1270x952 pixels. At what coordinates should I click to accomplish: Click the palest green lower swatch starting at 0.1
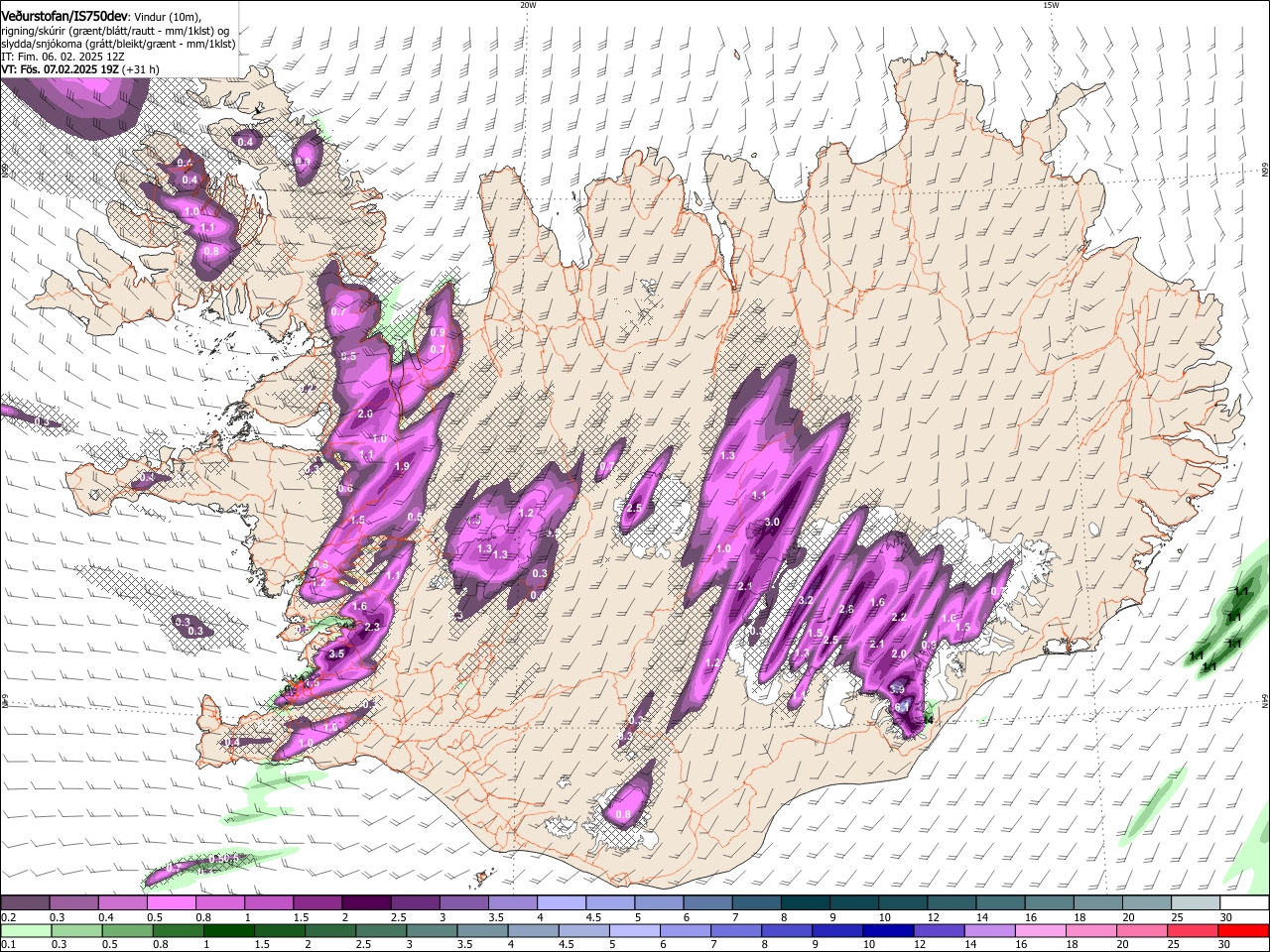point(26,930)
